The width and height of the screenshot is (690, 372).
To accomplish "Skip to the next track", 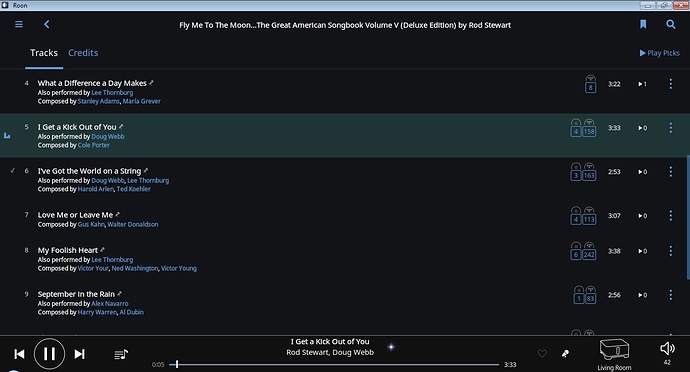I will click(x=79, y=354).
